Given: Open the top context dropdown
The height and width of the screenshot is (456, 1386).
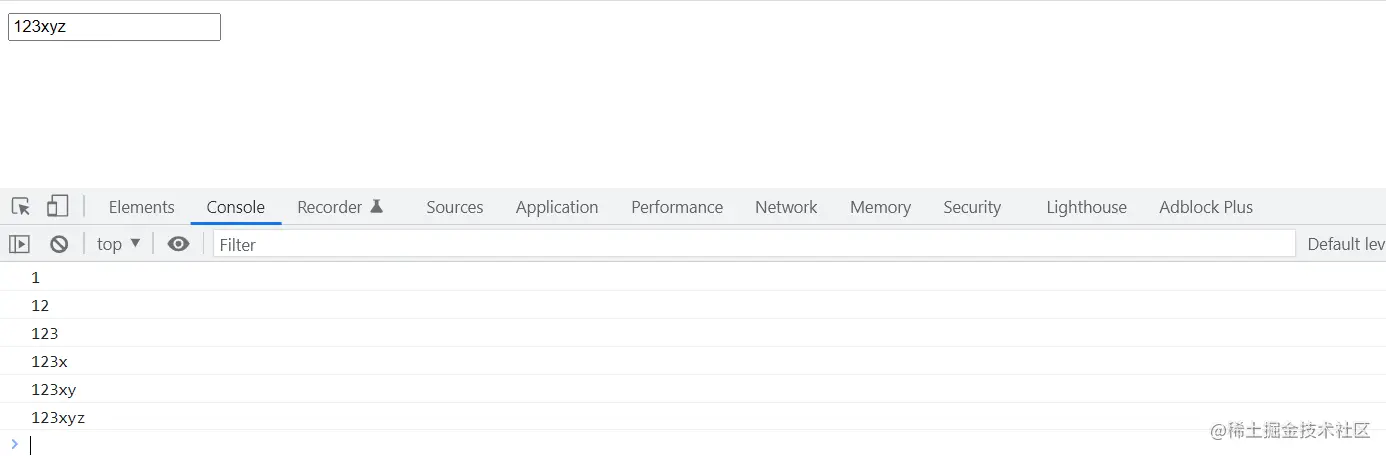Looking at the screenshot, I should tap(119, 244).
